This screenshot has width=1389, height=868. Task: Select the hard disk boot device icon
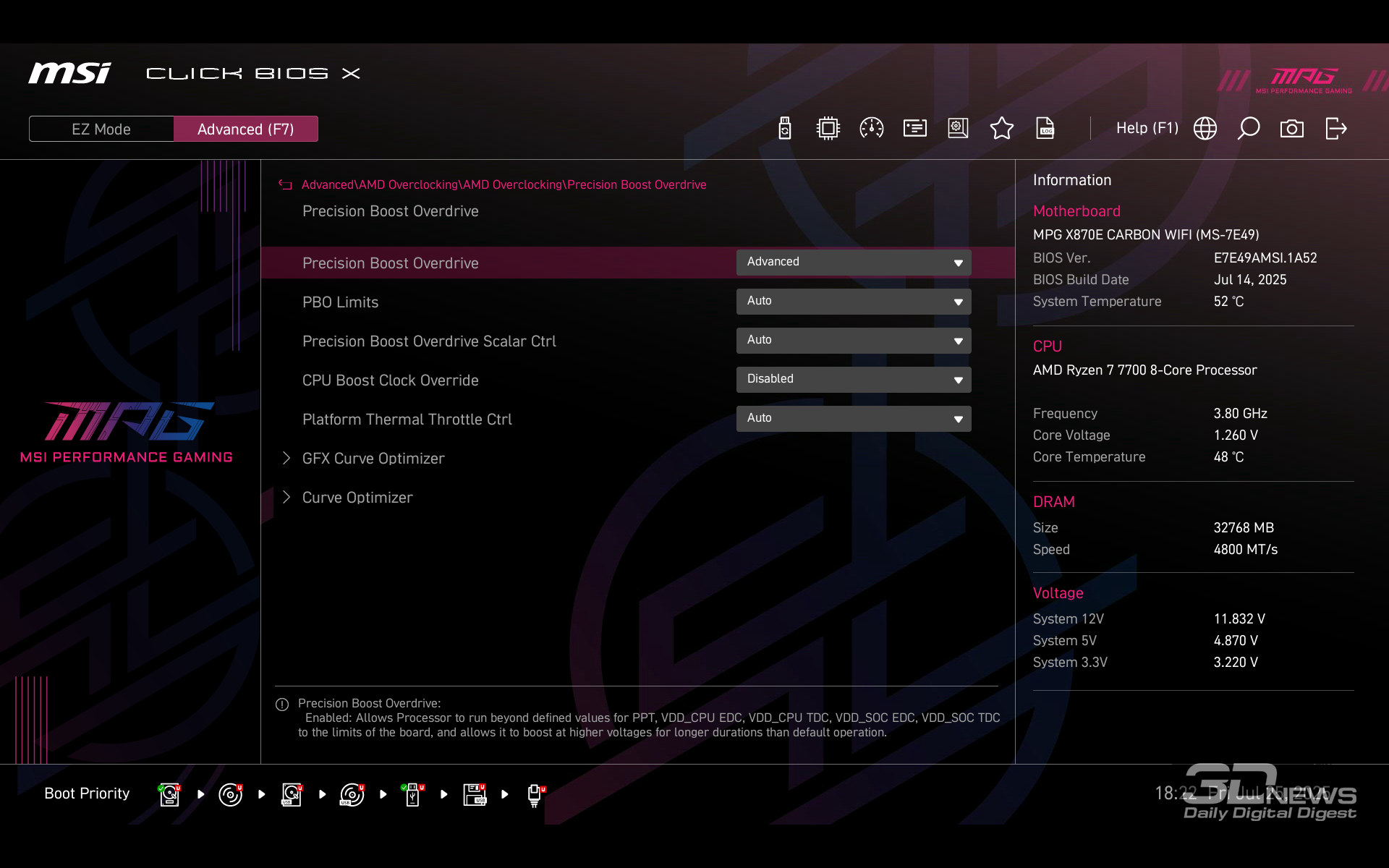pos(169,794)
